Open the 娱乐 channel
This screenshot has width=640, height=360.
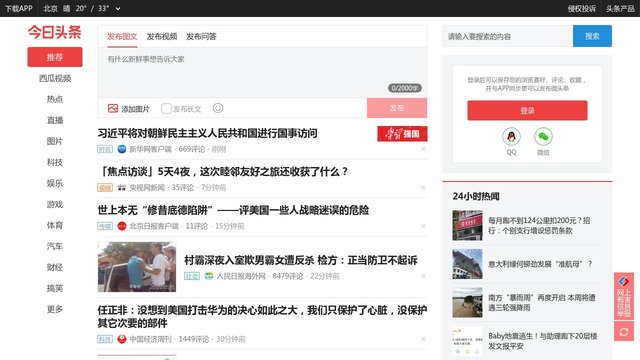(x=55, y=183)
